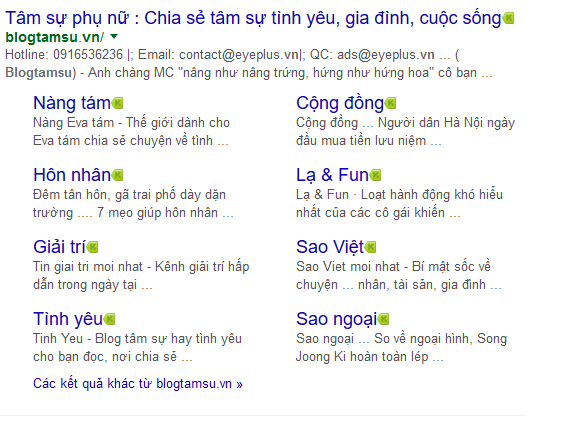Image resolution: width=588 pixels, height=430 pixels.
Task: Show Các kết quả khác từ blogtamsu.vn
Action: (x=138, y=384)
